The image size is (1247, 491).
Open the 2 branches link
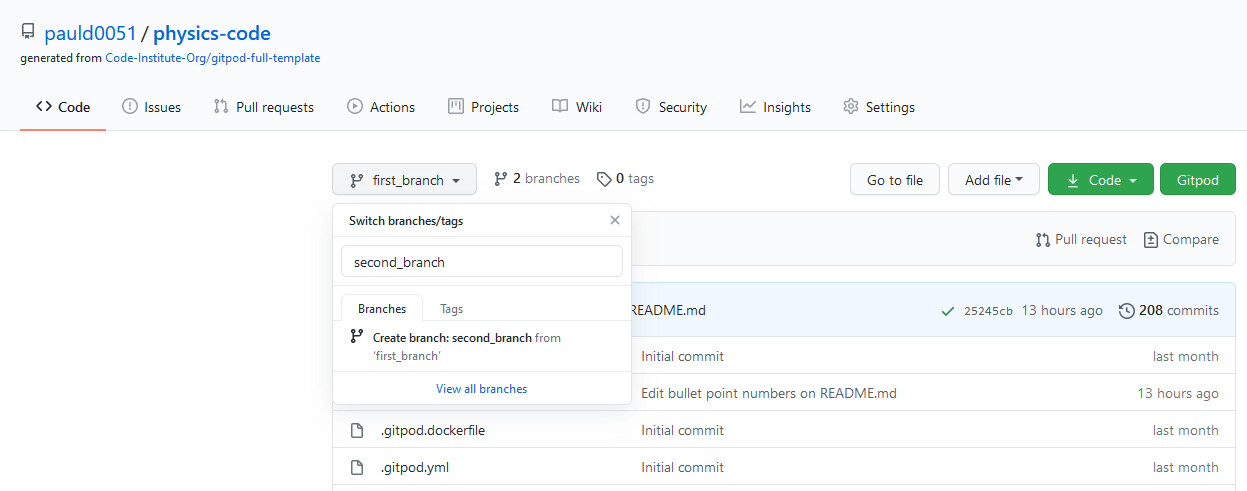[537, 178]
